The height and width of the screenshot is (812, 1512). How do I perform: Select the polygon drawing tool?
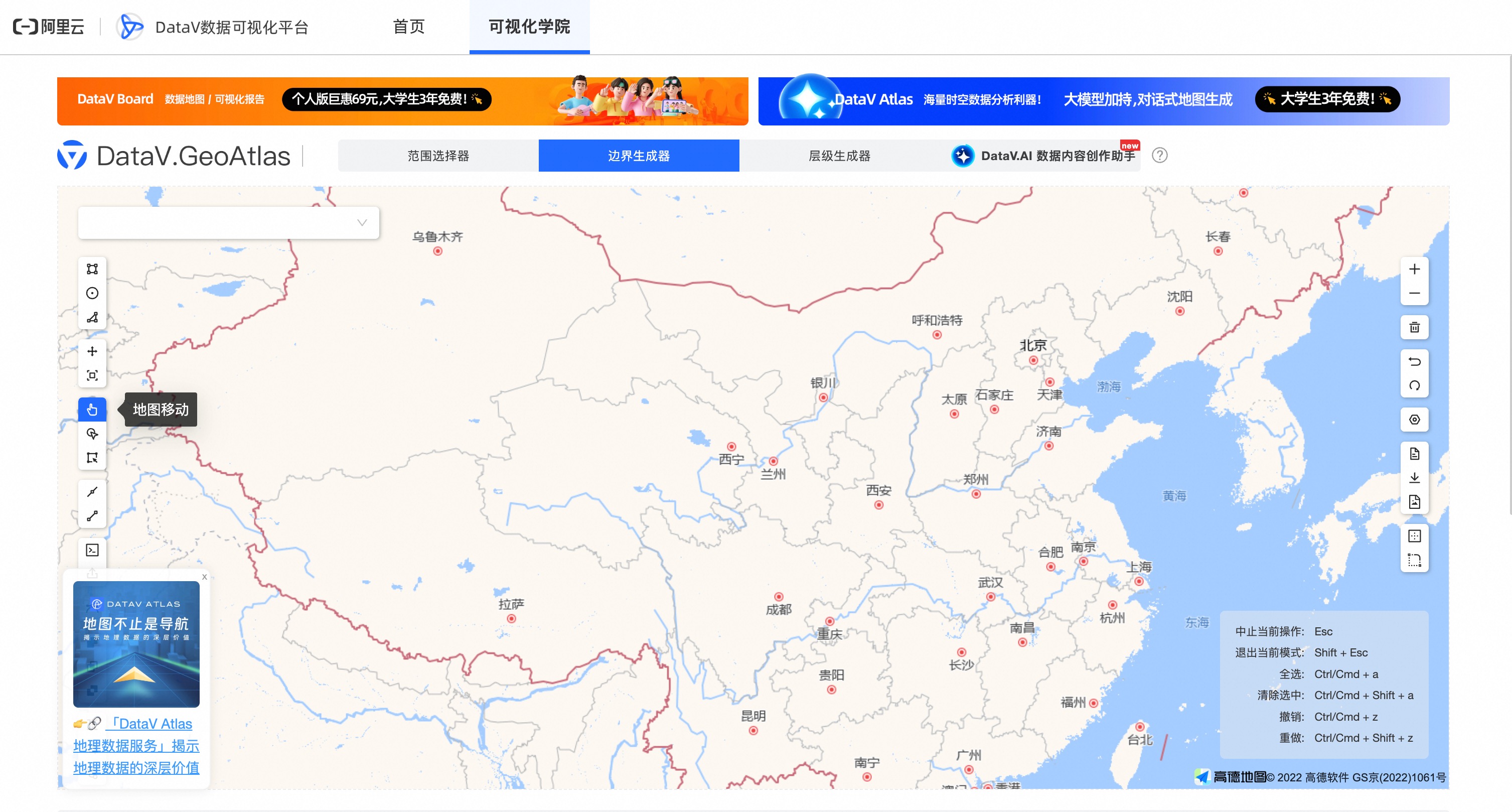[x=92, y=317]
